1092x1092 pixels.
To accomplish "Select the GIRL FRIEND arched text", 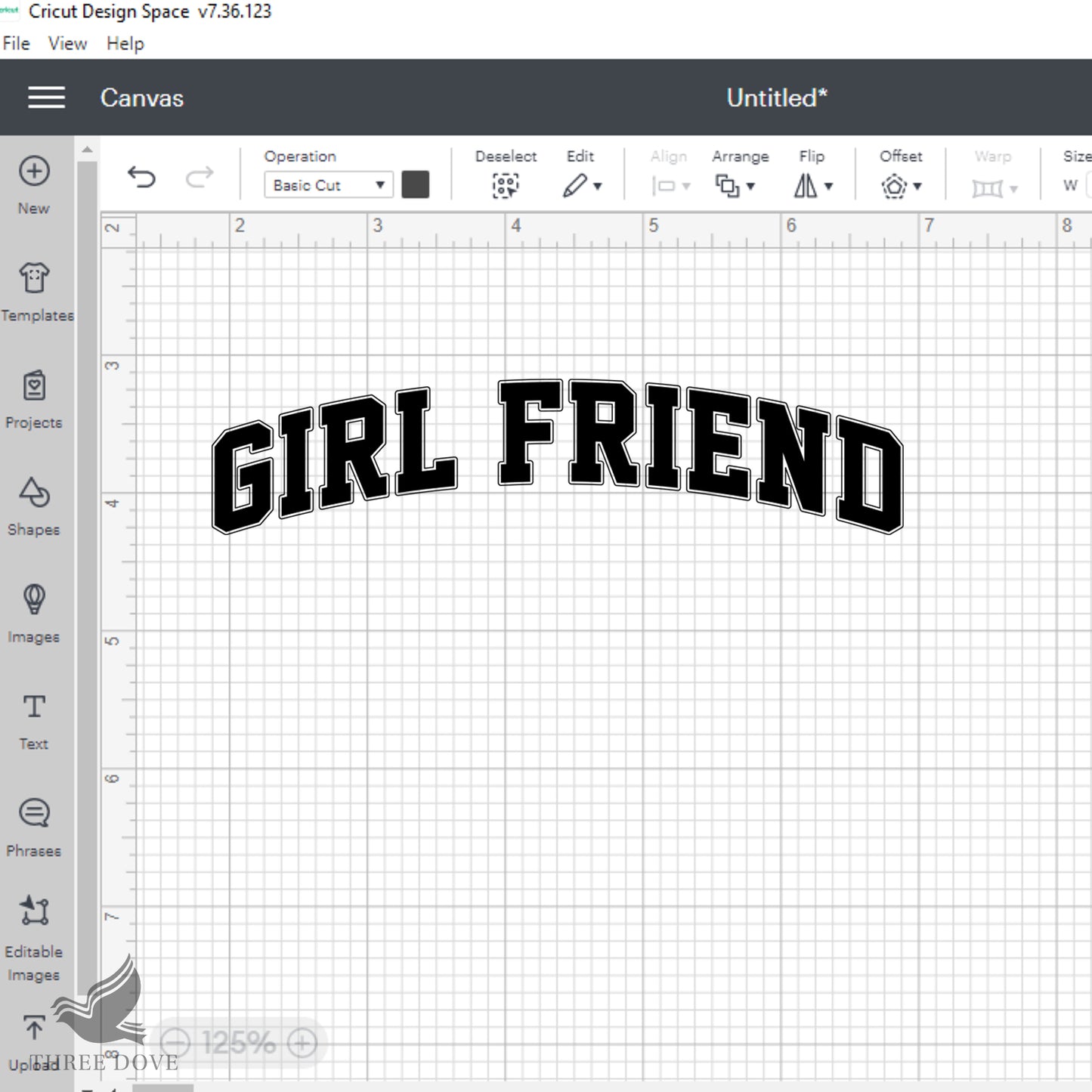I will (558, 456).
